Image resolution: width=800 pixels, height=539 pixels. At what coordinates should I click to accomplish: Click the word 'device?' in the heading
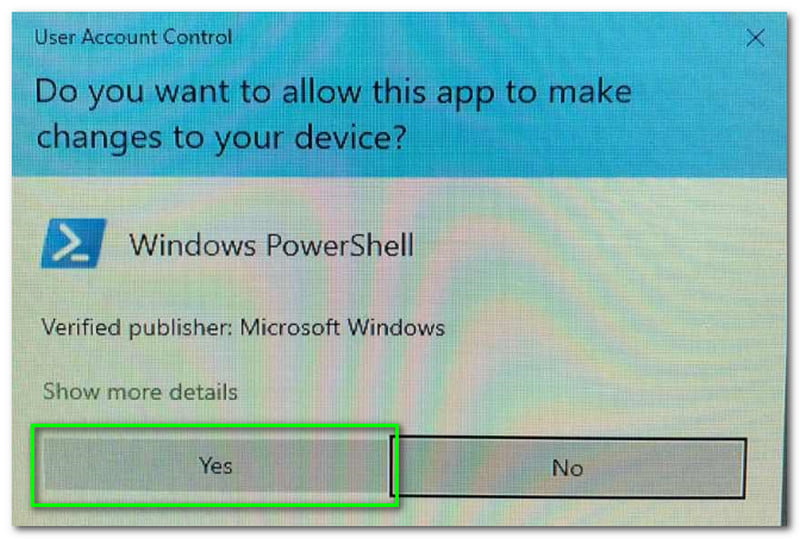351,137
